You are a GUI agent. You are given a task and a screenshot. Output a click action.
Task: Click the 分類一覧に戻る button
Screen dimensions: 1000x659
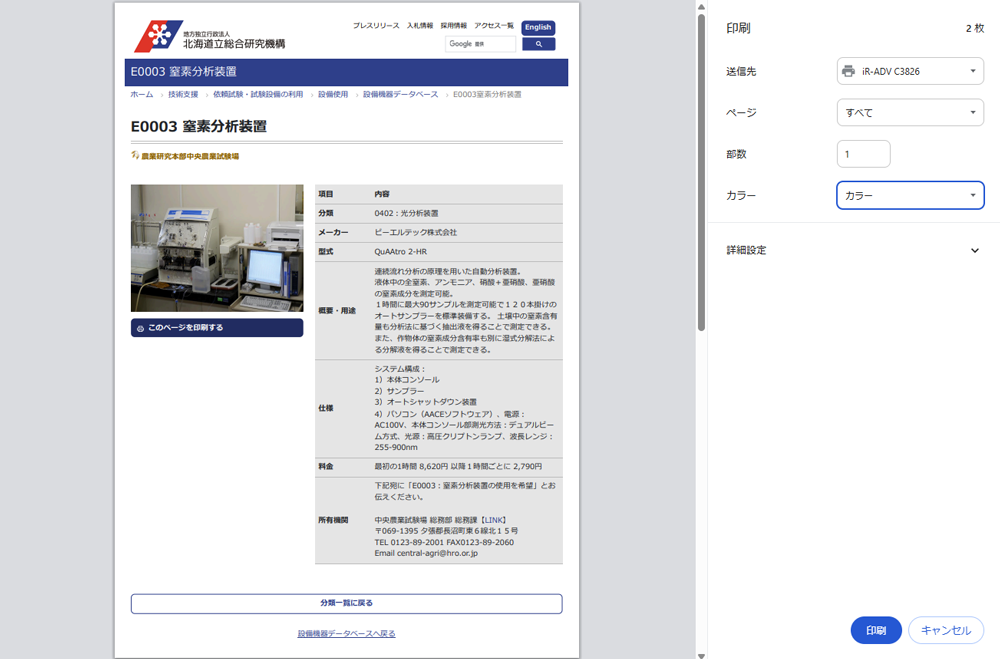click(346, 604)
